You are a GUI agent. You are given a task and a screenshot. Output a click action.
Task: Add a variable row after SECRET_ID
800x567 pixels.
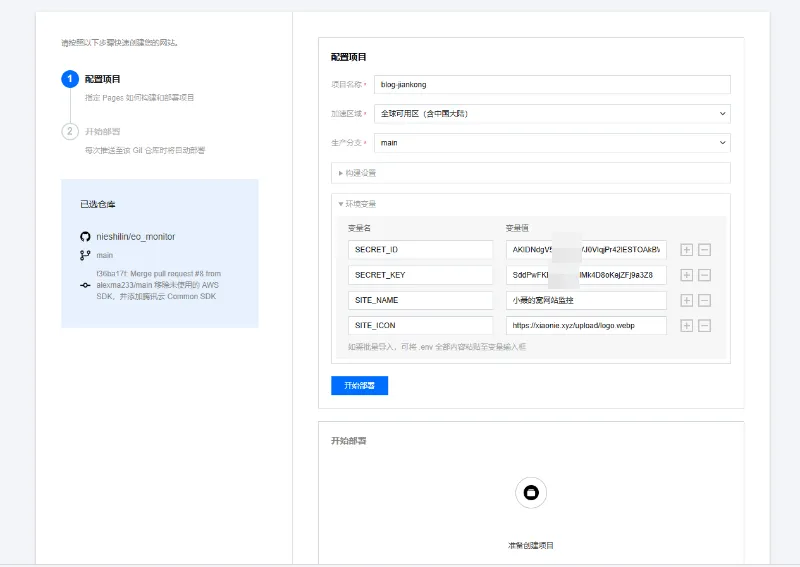(x=686, y=250)
